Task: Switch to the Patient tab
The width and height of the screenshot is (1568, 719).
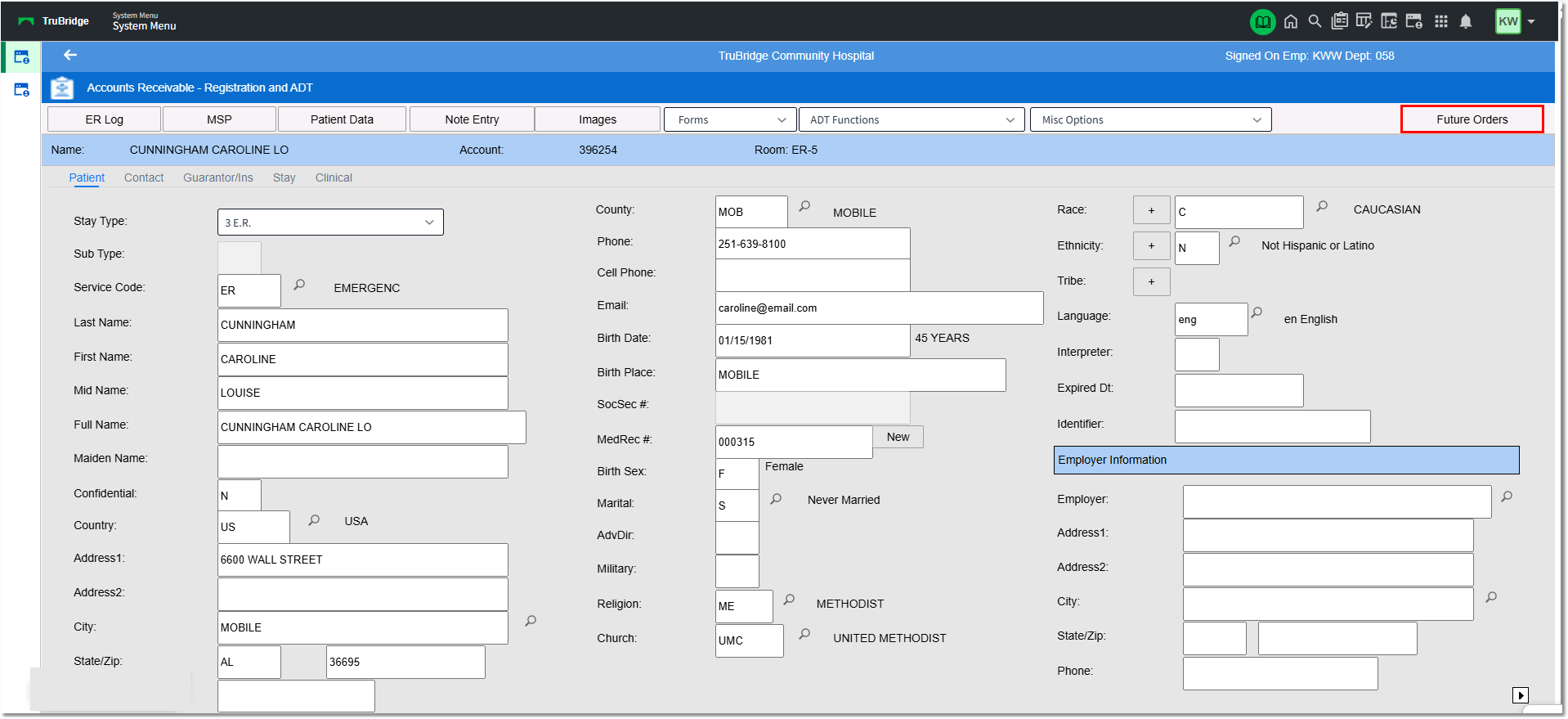Action: tap(87, 178)
